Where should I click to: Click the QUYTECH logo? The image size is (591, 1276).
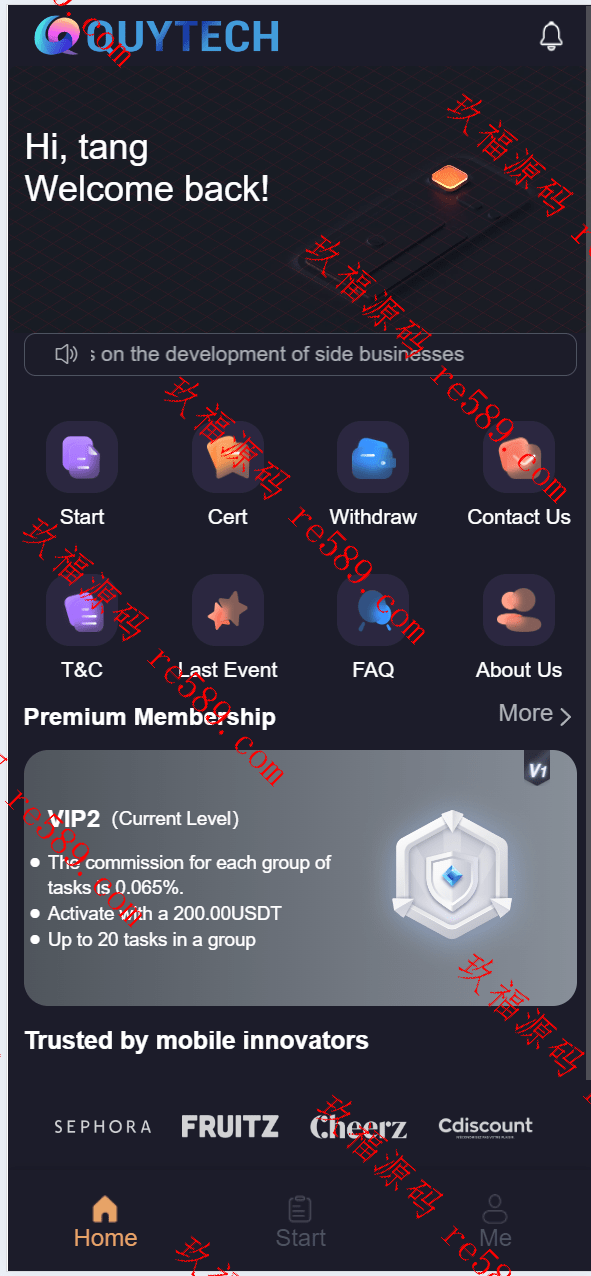tap(157, 36)
